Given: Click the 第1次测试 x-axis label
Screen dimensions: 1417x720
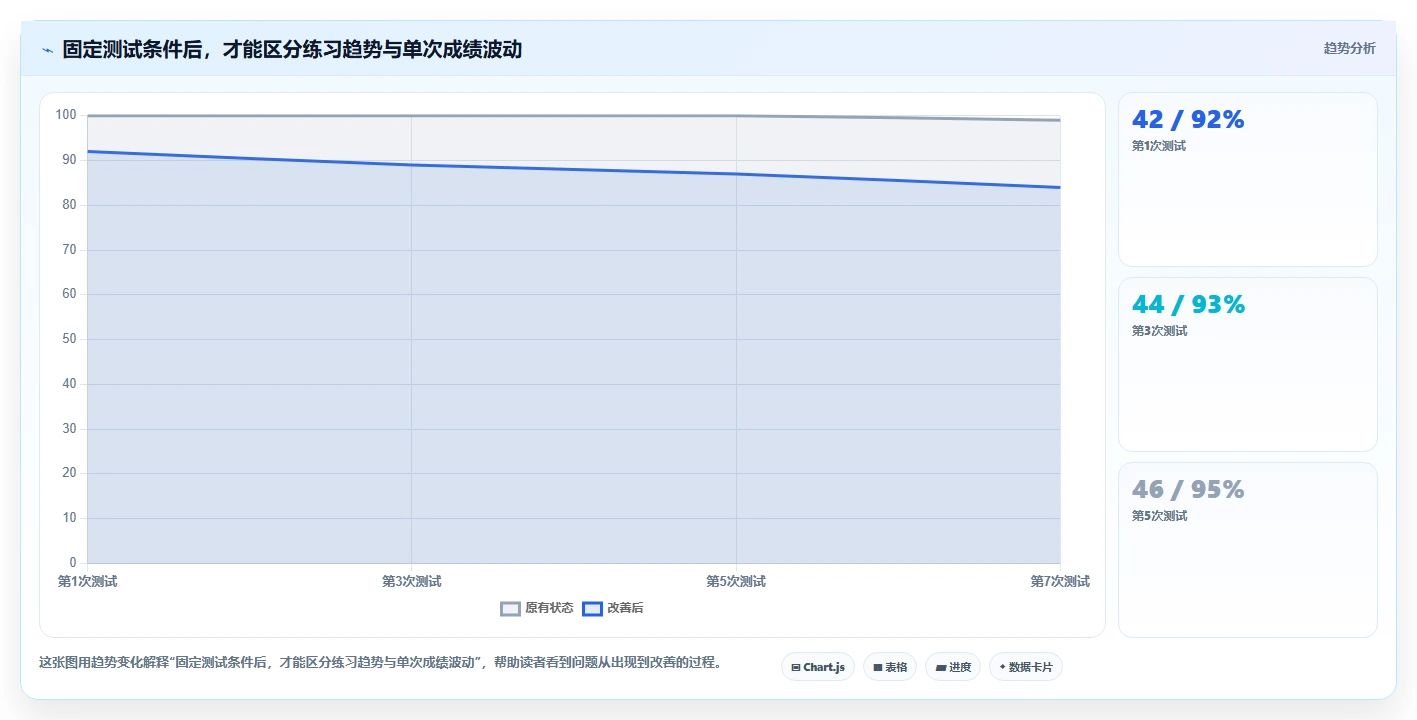Looking at the screenshot, I should 88,581.
